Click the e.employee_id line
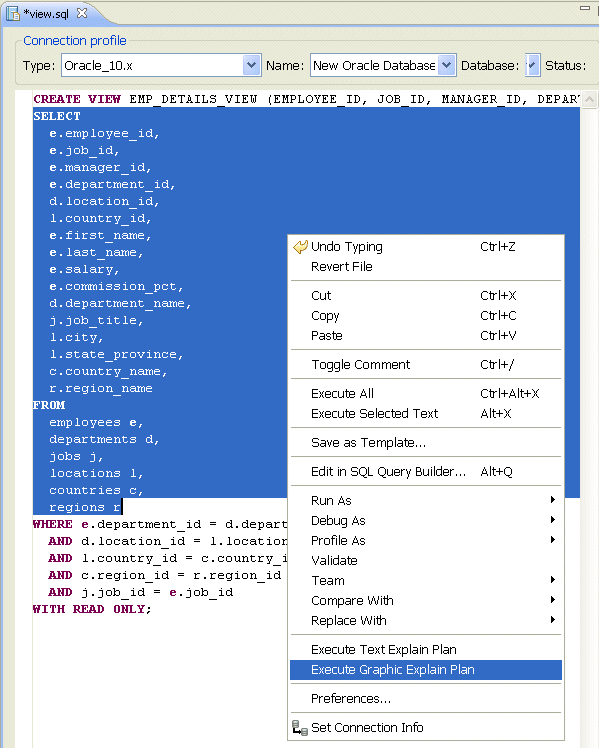 pyautogui.click(x=104, y=133)
